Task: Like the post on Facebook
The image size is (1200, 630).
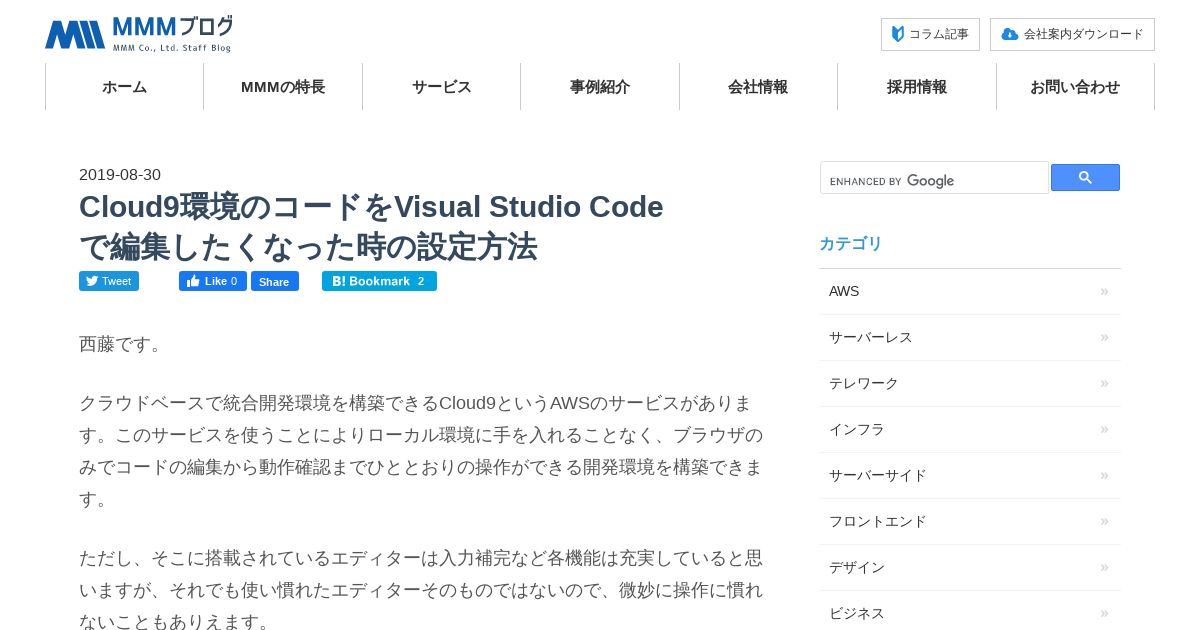Action: (213, 281)
